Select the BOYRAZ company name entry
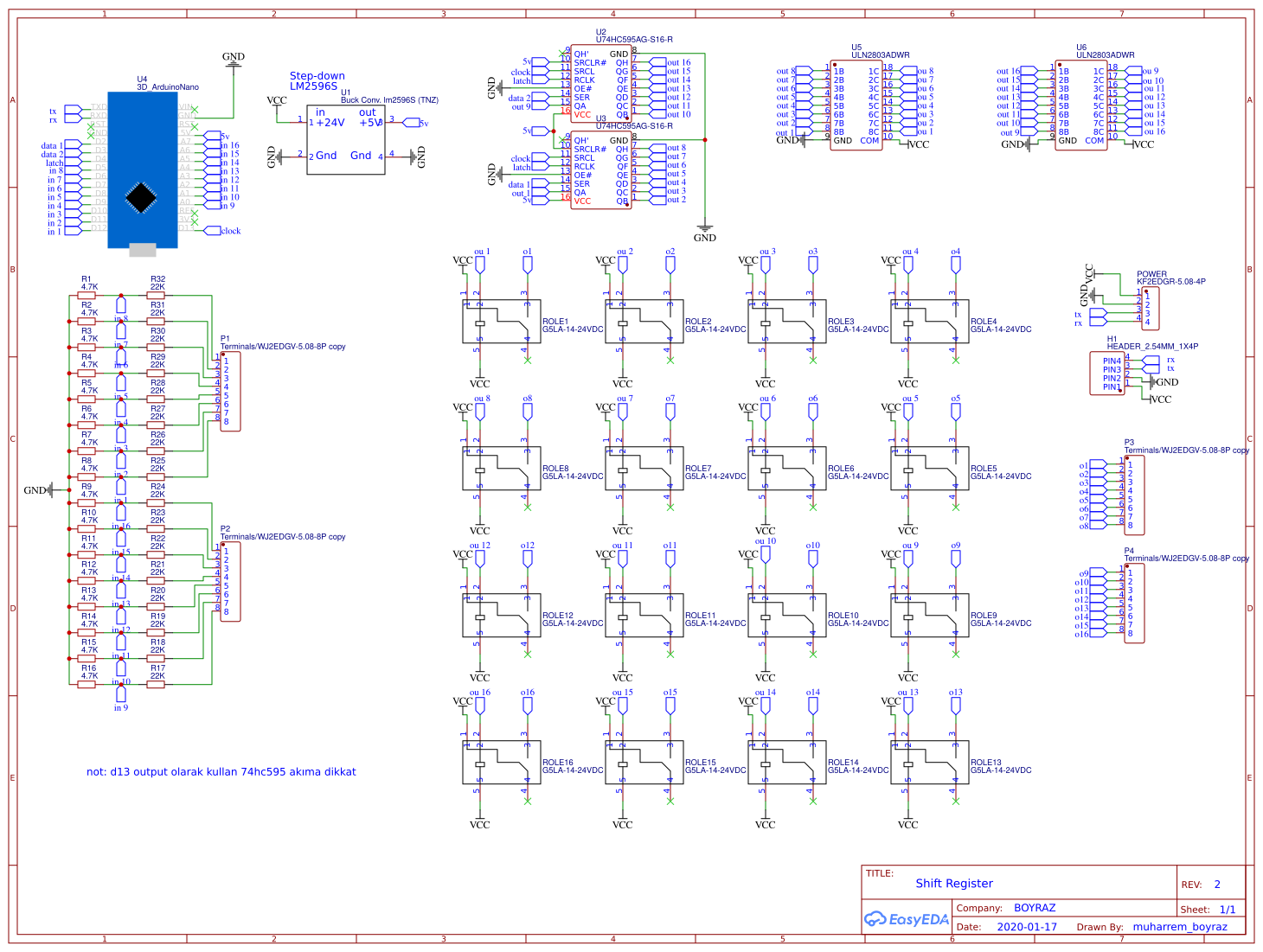This screenshot has height=952, width=1263. (1035, 907)
